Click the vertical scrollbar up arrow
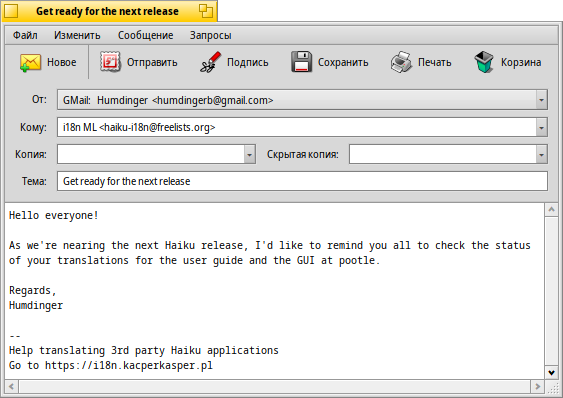563x398 pixels. [x=552, y=210]
